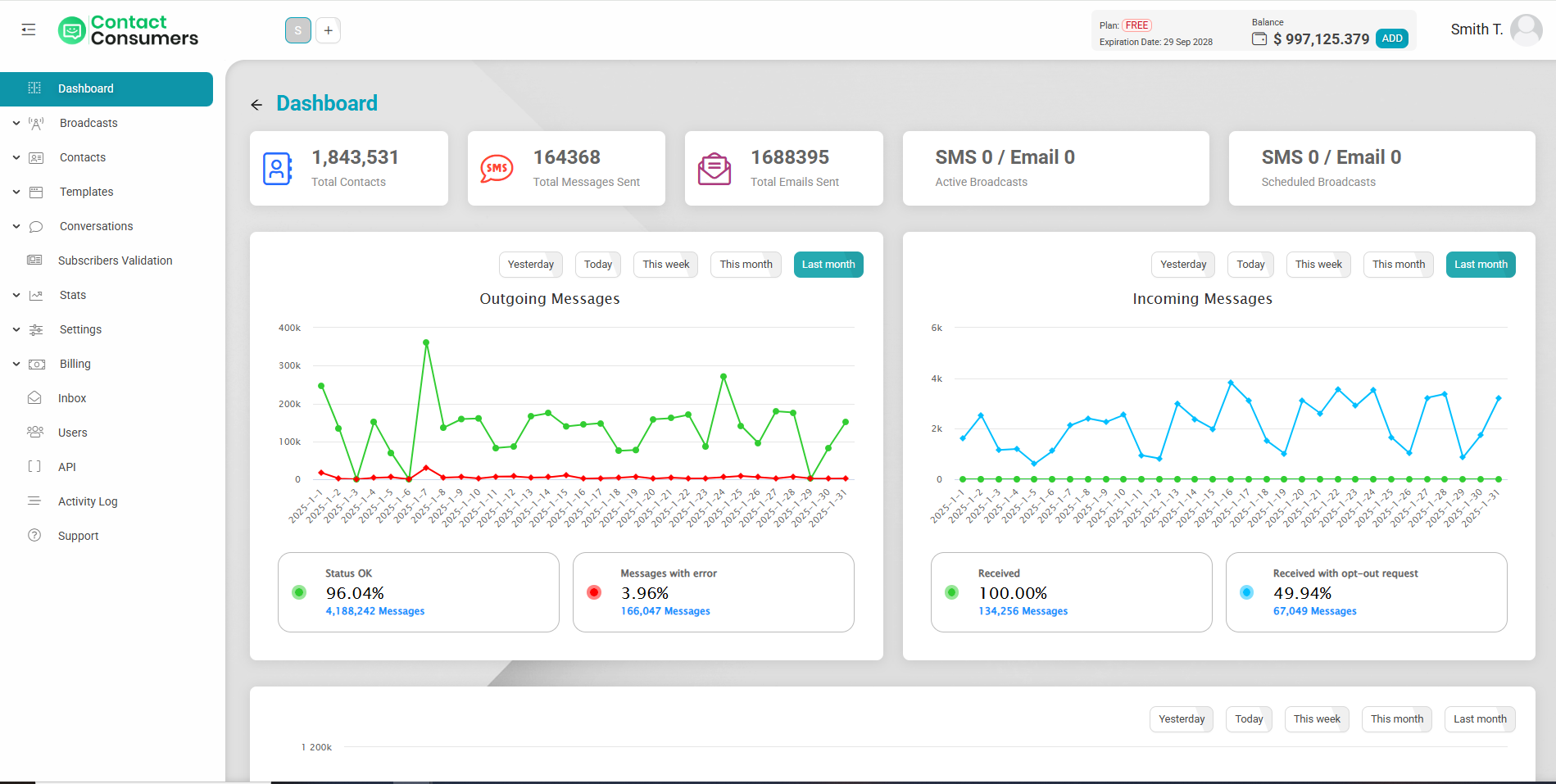Select Last month for Incoming Messages
Screen dimensions: 1556x784
1481,265
